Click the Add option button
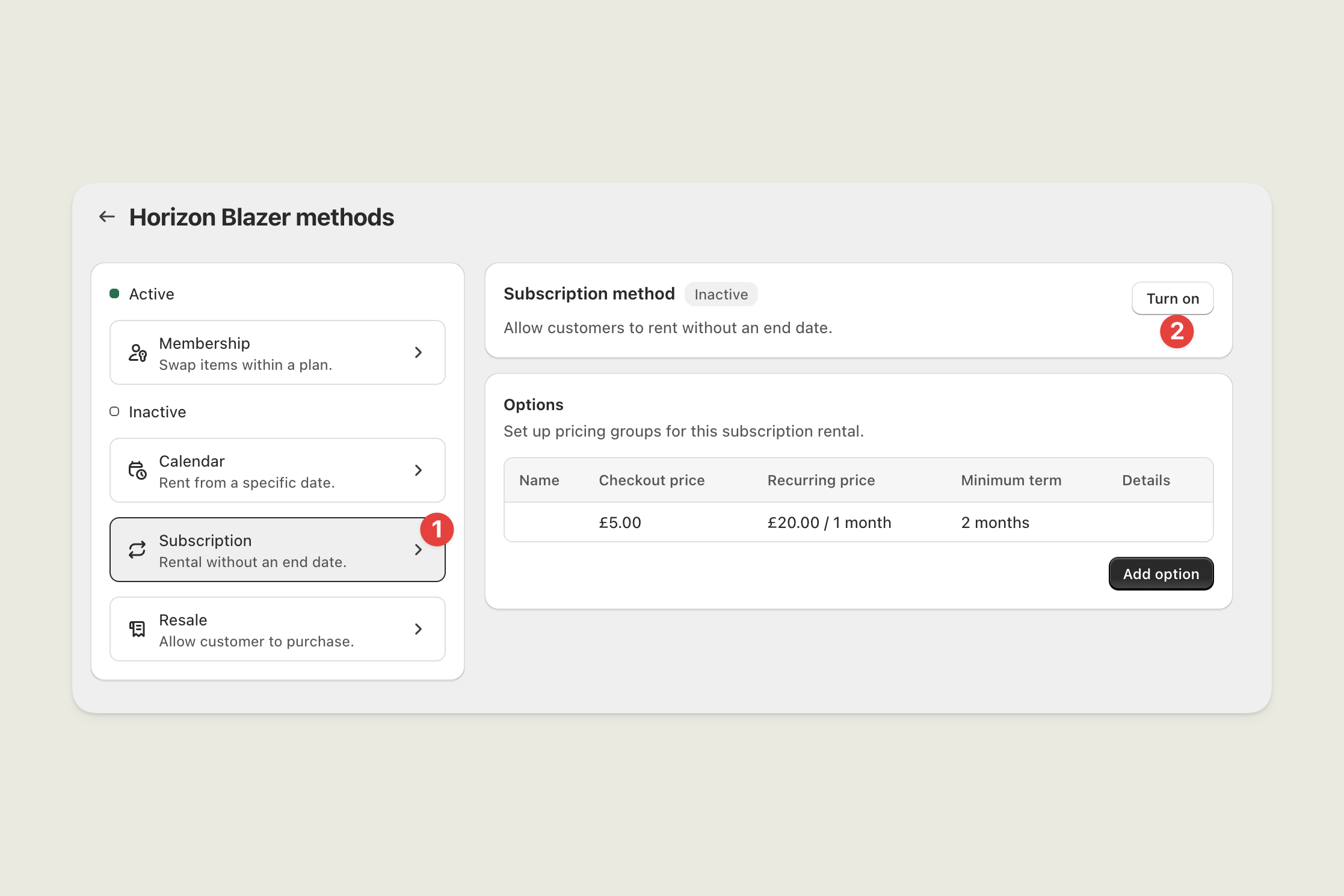The width and height of the screenshot is (1344, 896). [x=1161, y=574]
